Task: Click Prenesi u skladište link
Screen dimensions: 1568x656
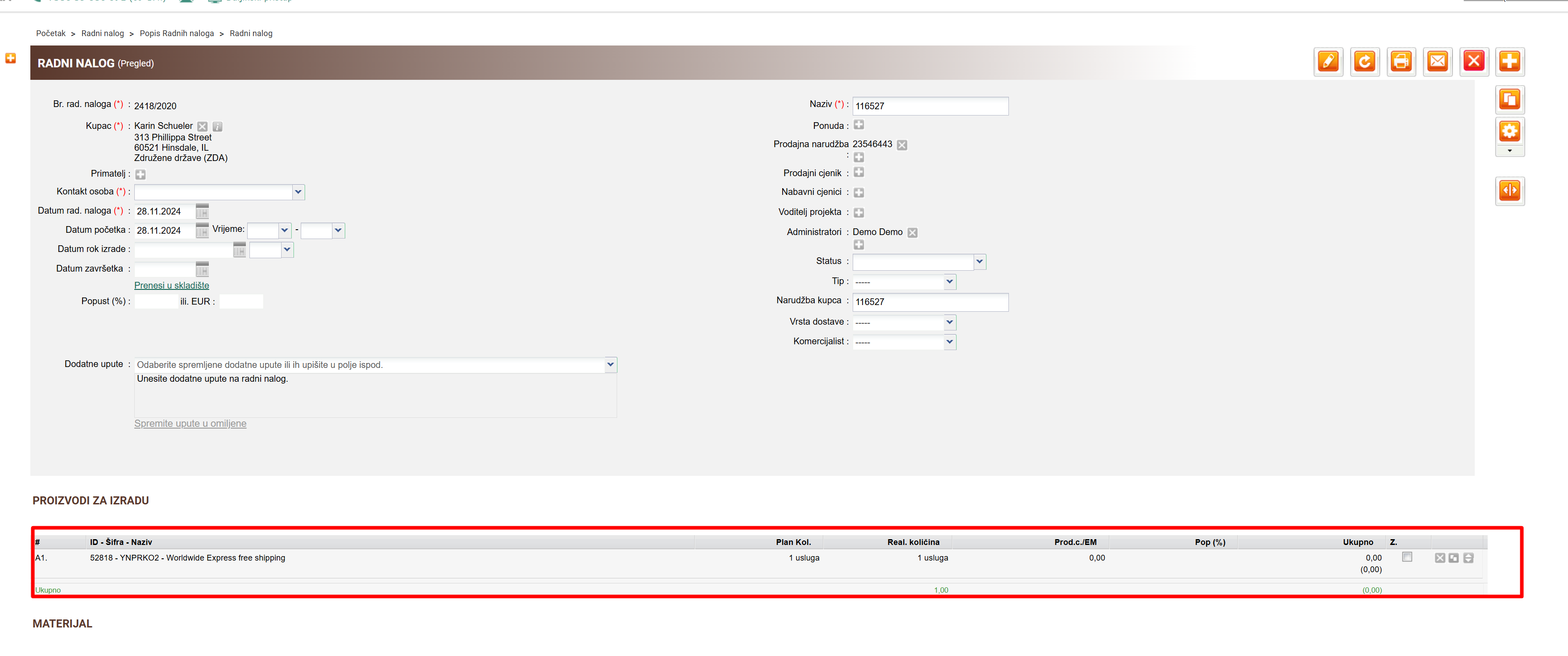Action: [171, 285]
